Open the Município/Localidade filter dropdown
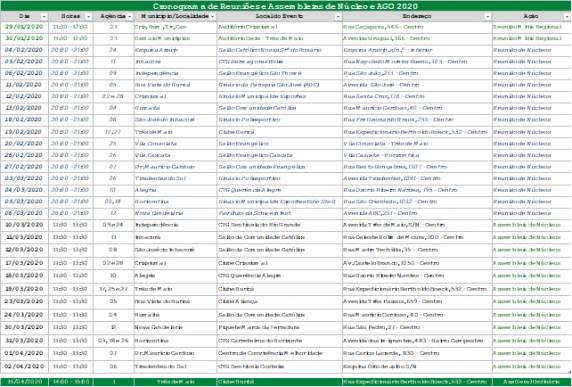Viewport: 572px width, 387px height. pyautogui.click(x=212, y=17)
